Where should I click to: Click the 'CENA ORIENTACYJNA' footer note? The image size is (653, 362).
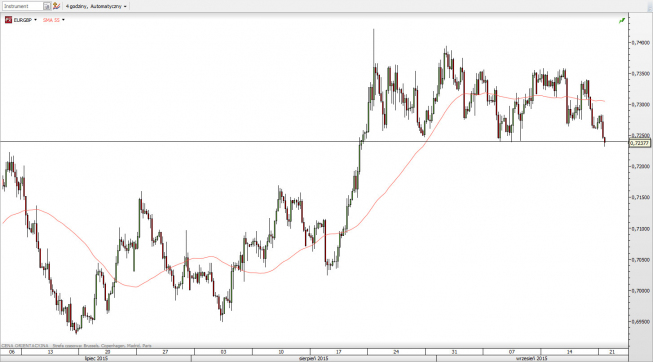click(25, 346)
